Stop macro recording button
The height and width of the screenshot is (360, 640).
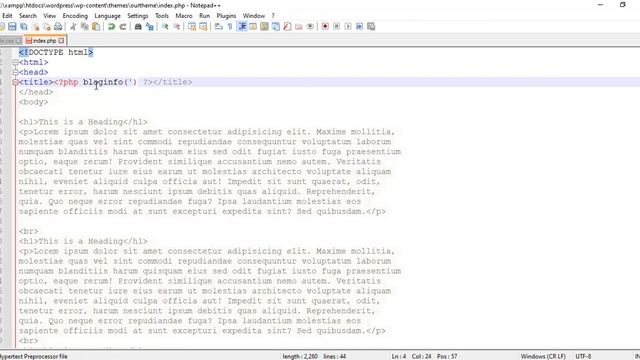pos(337,27)
